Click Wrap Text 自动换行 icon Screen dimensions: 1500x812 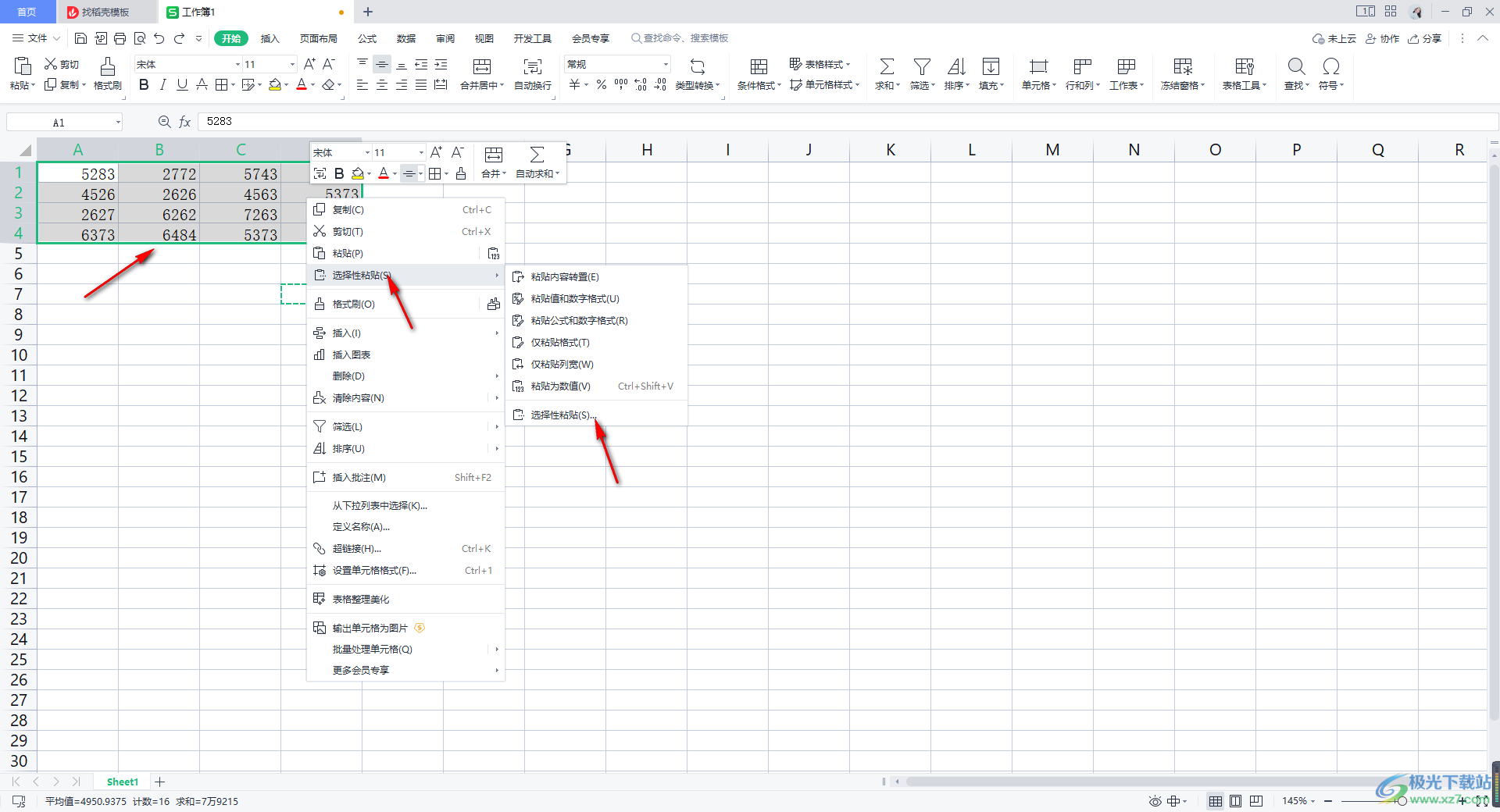coord(533,66)
